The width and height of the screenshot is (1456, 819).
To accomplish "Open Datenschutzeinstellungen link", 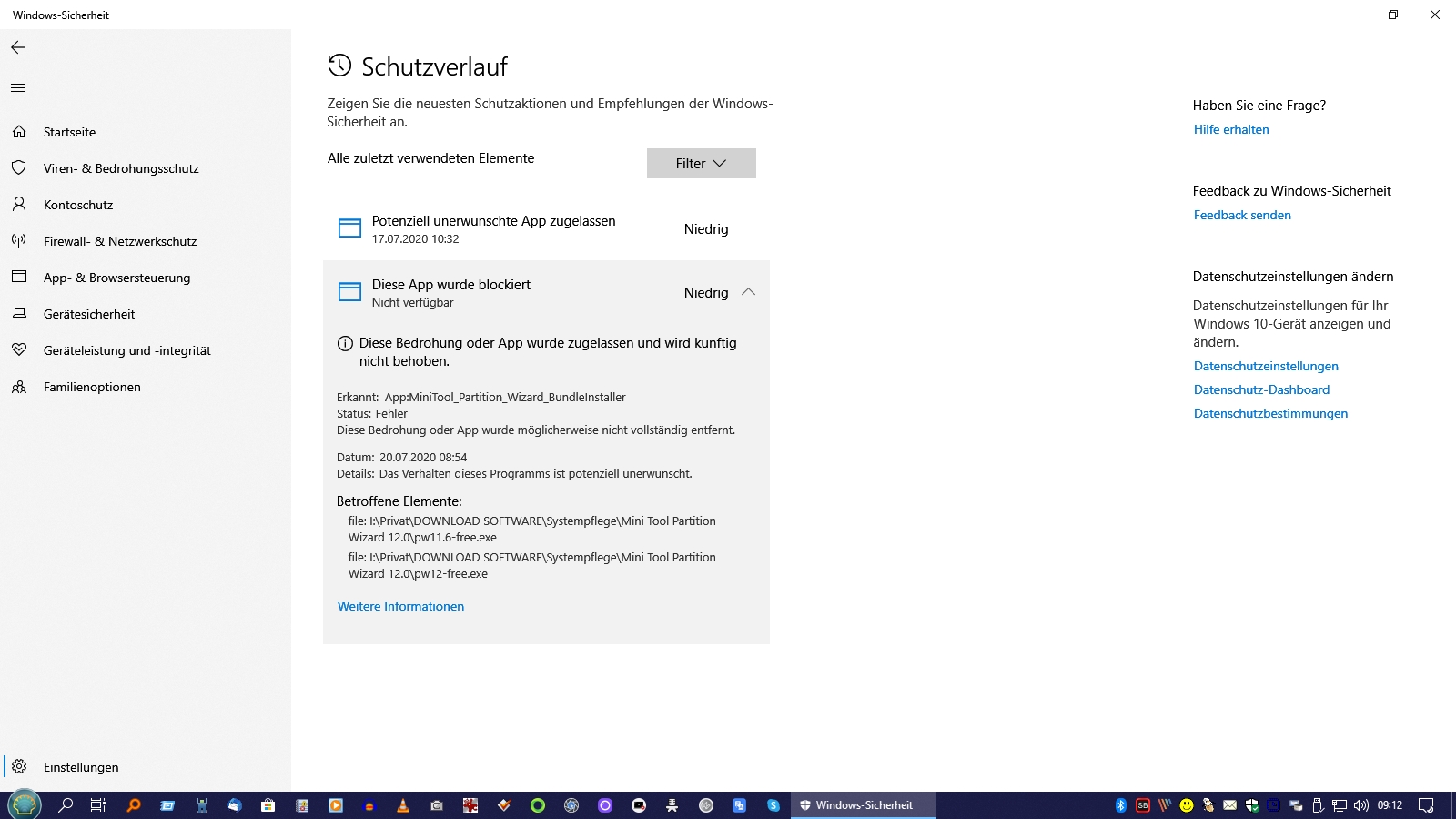I will (x=1266, y=366).
